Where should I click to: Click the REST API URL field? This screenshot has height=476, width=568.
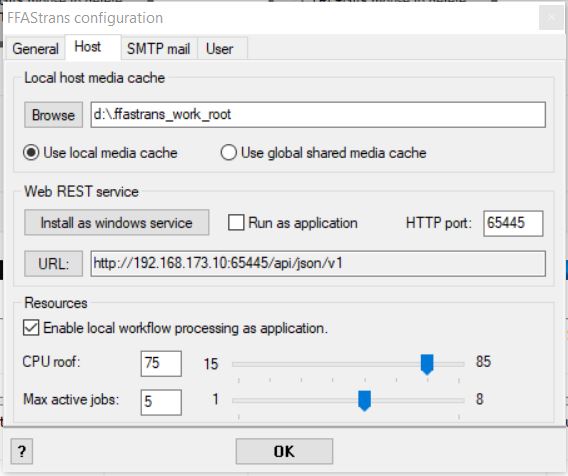pyautogui.click(x=318, y=263)
